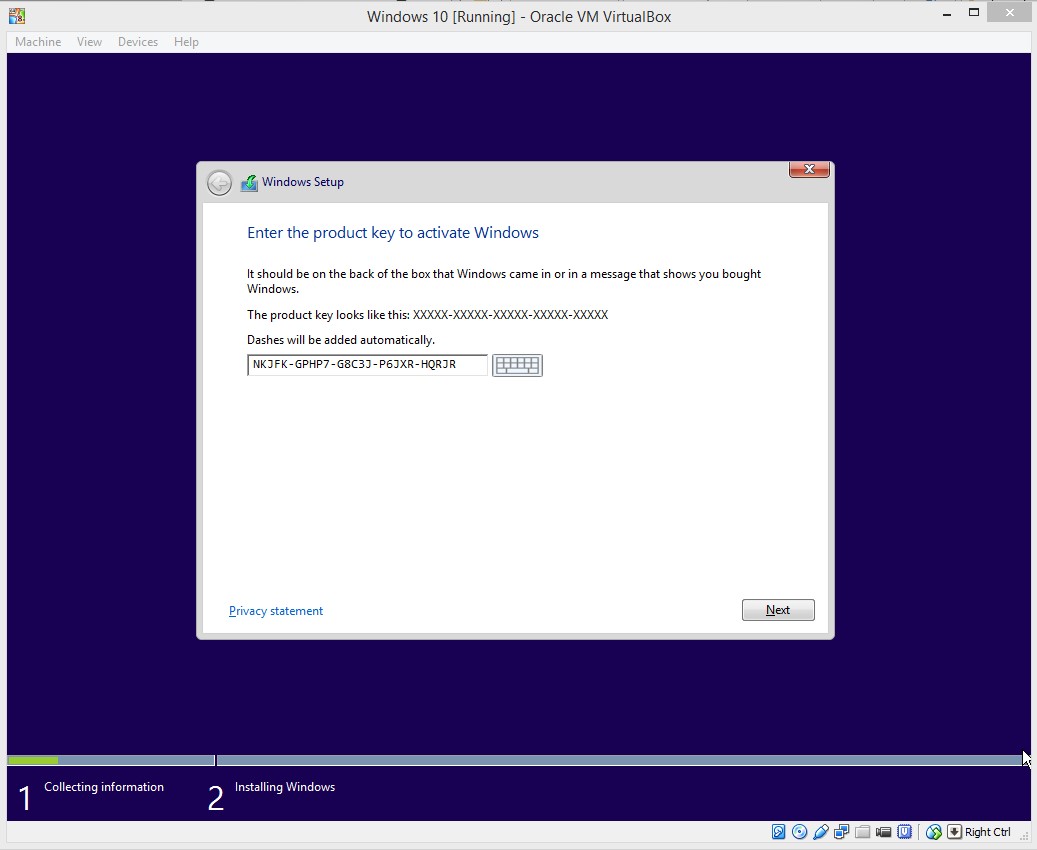Image resolution: width=1037 pixels, height=850 pixels.
Task: Click the 'Collecting information' step label
Action: [x=104, y=786]
